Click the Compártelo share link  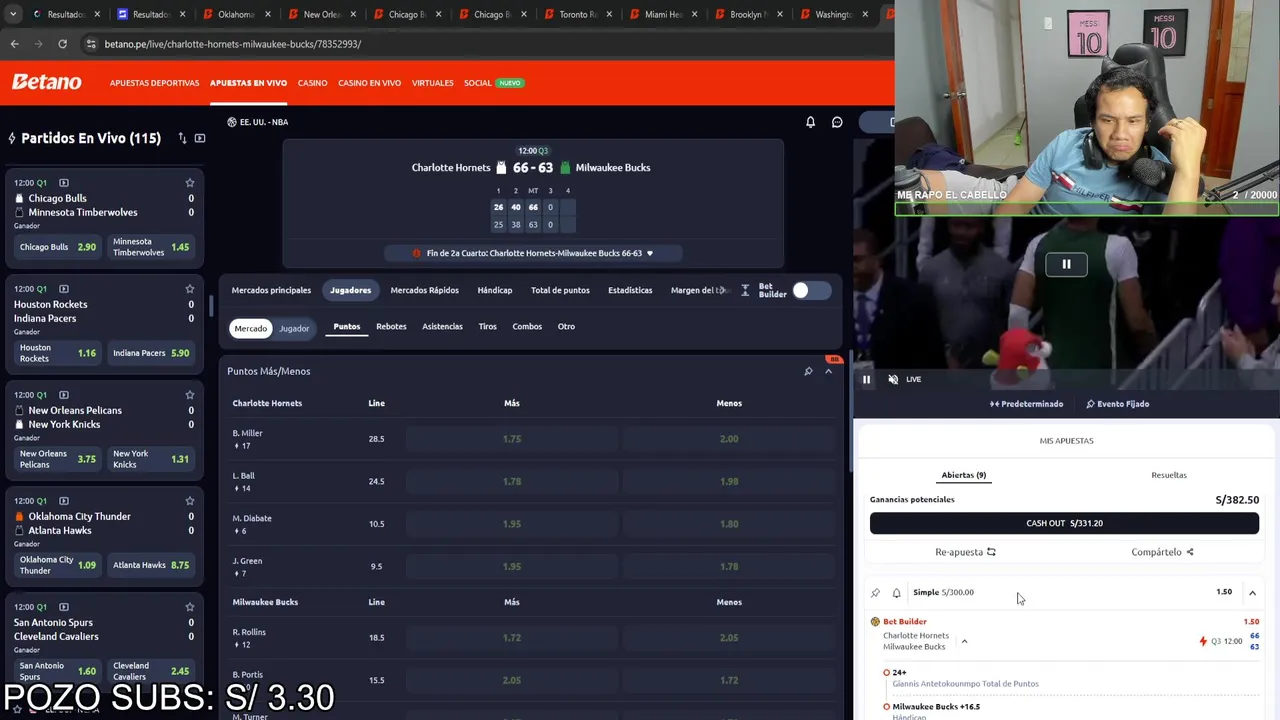(x=1162, y=552)
